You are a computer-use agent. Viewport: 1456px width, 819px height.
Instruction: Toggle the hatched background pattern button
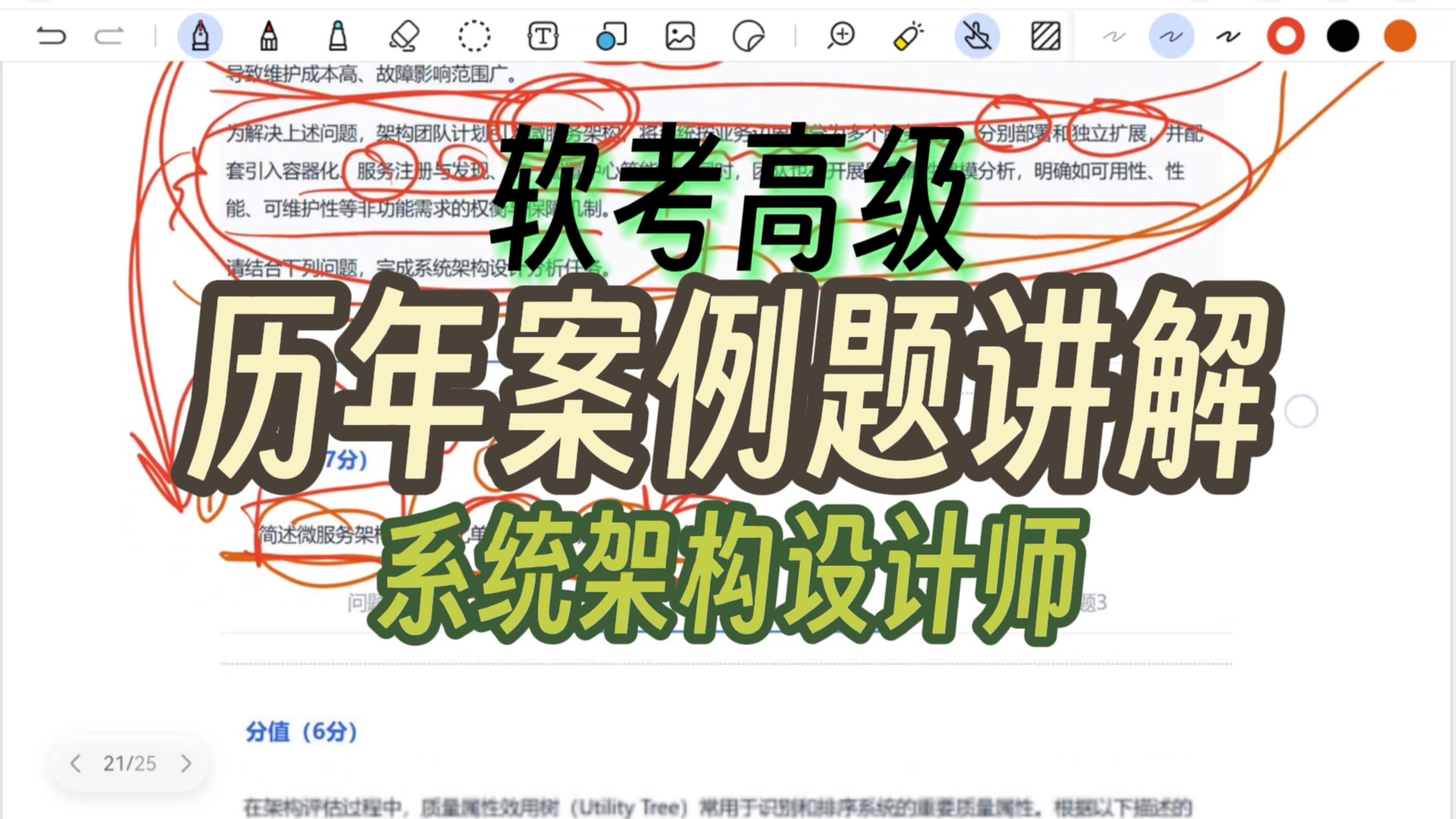(1045, 36)
